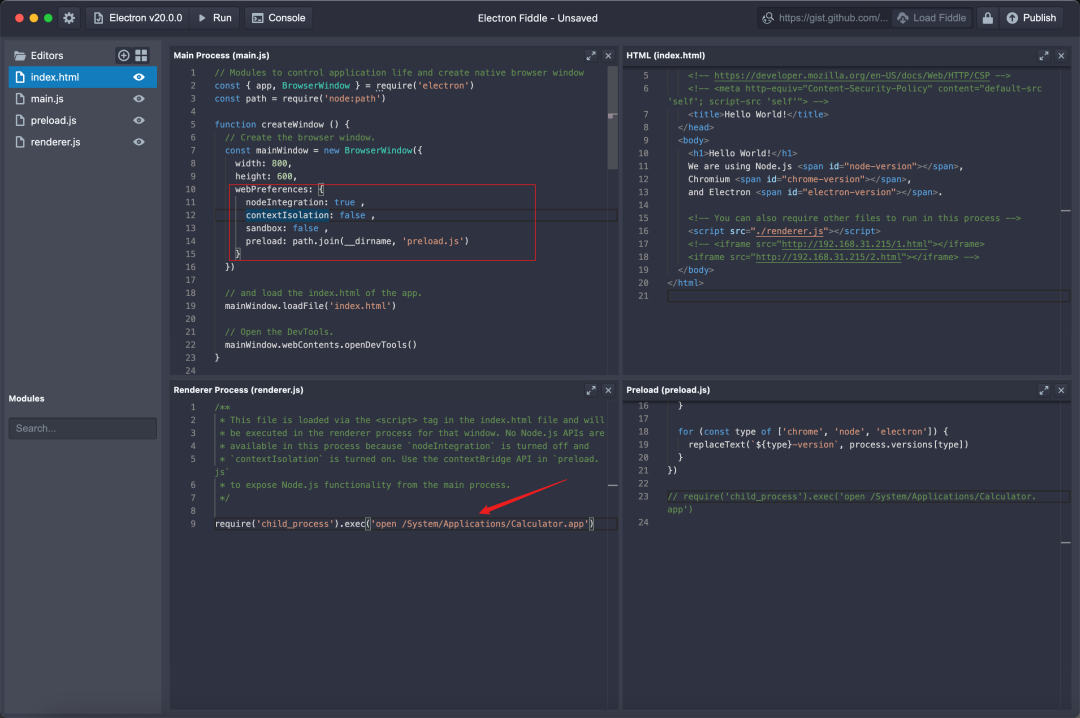
Task: Click the 192.168.31.215/1.html iframe link
Action: pyautogui.click(x=854, y=244)
